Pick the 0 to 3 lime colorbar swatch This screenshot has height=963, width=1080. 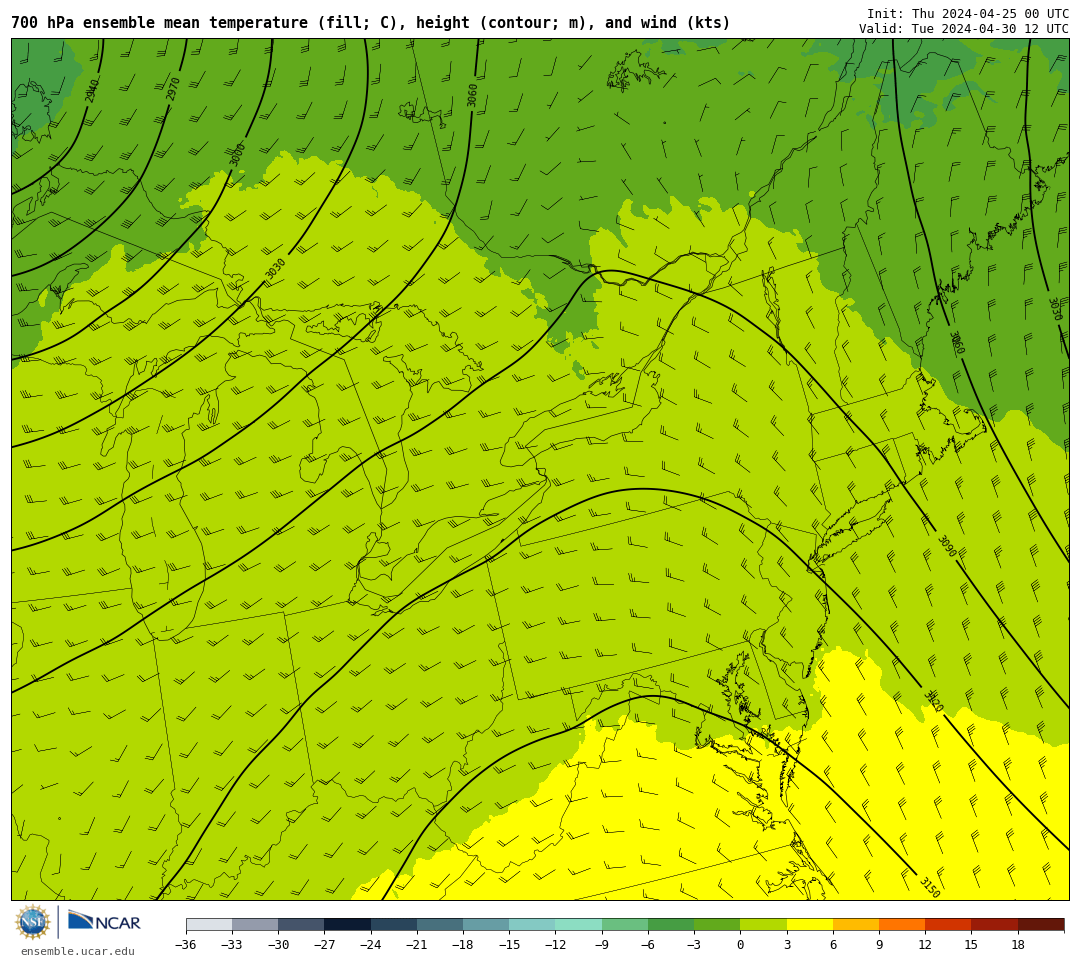tap(763, 925)
